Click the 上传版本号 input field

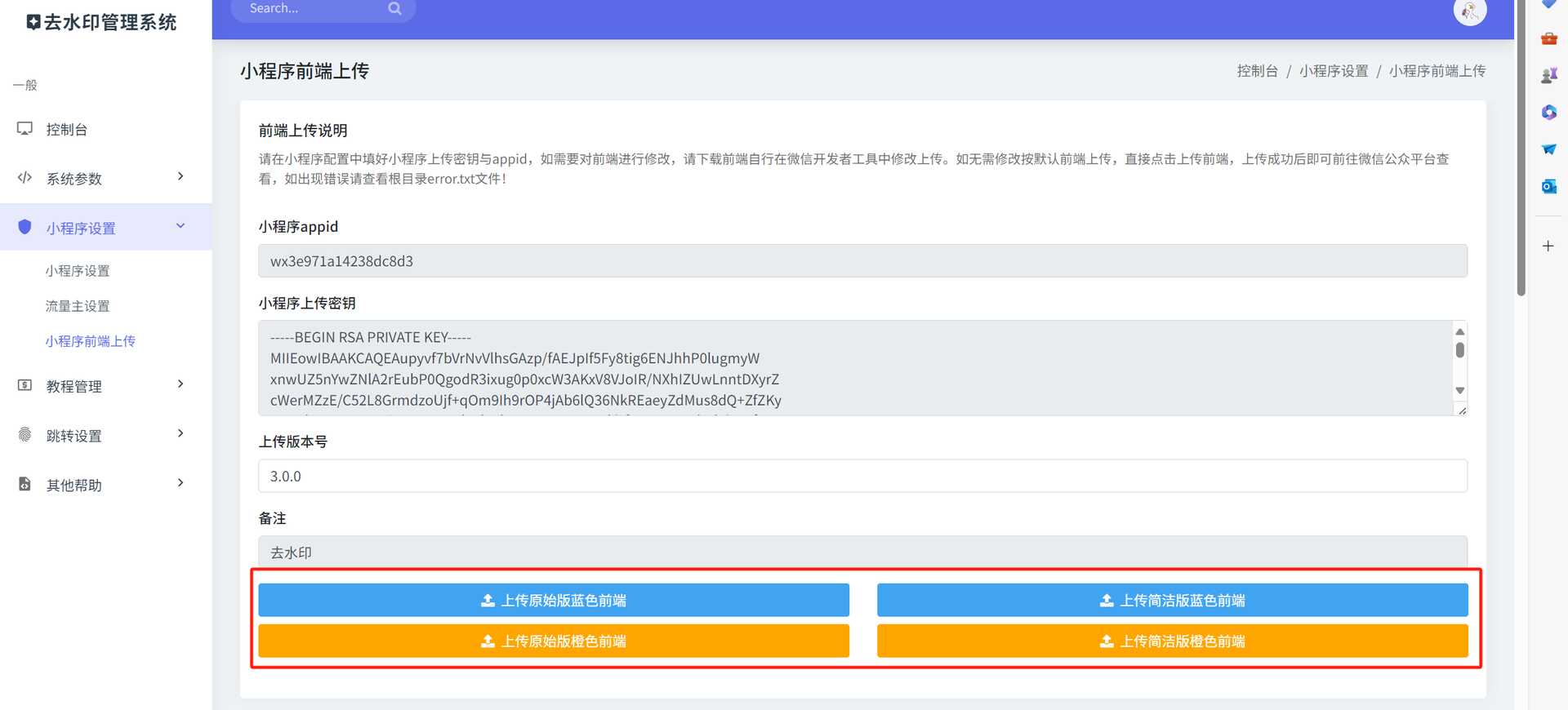[x=862, y=476]
